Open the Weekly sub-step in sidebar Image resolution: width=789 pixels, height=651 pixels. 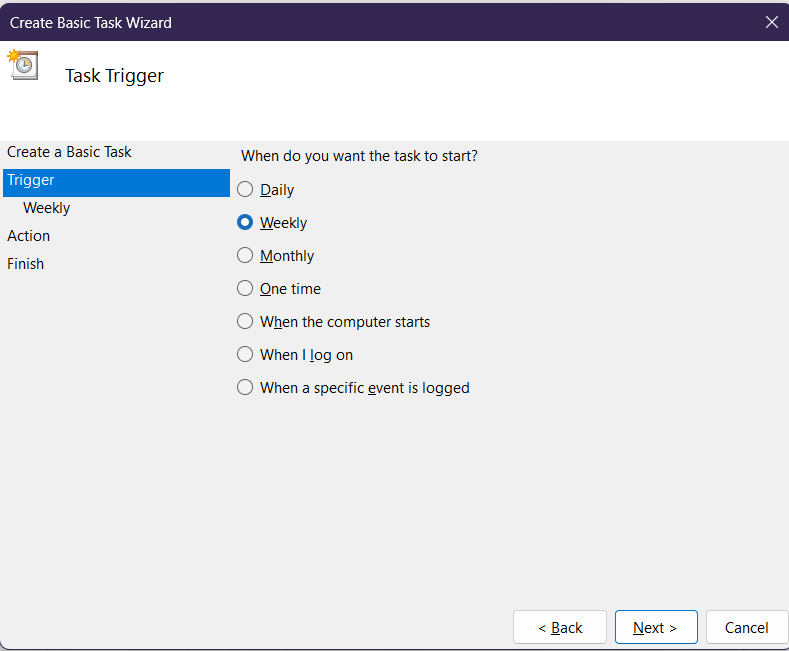click(x=47, y=208)
